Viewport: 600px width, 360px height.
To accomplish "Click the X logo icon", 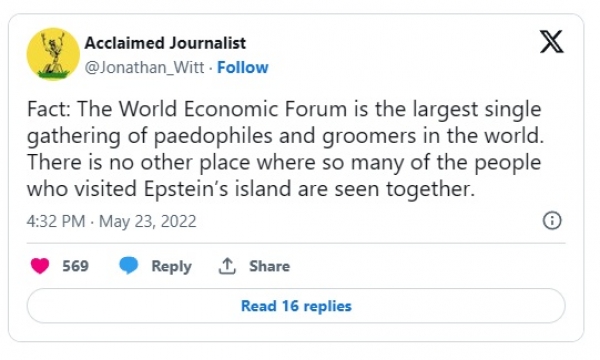I will point(551,41).
